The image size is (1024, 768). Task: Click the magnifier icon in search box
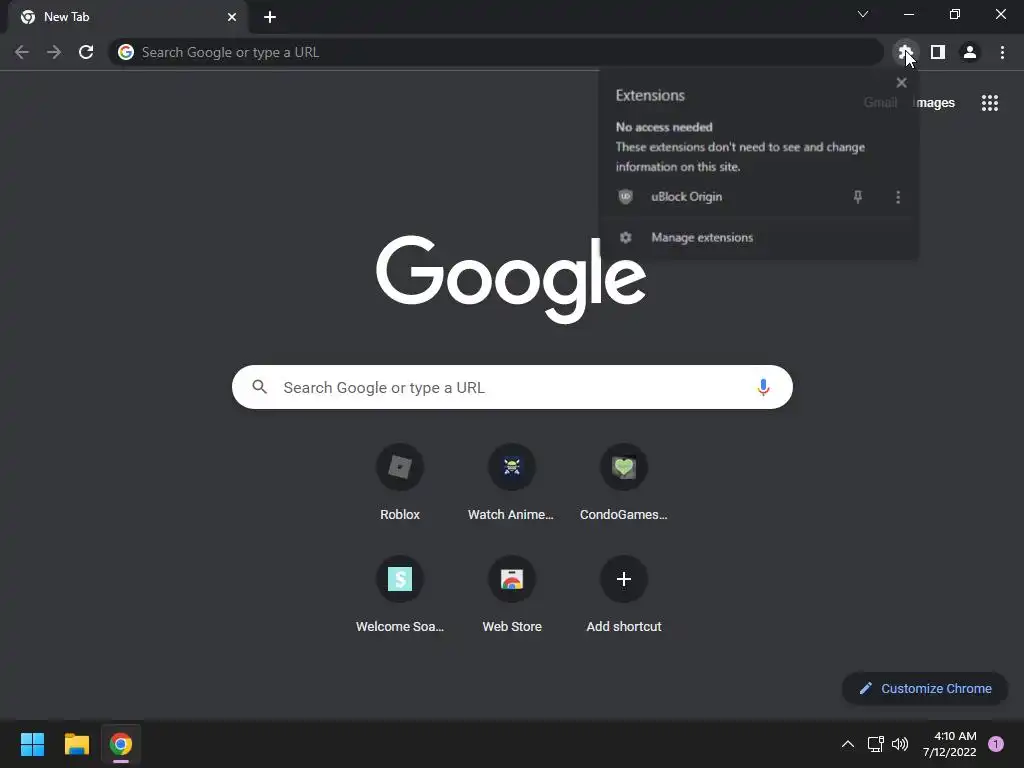click(260, 387)
